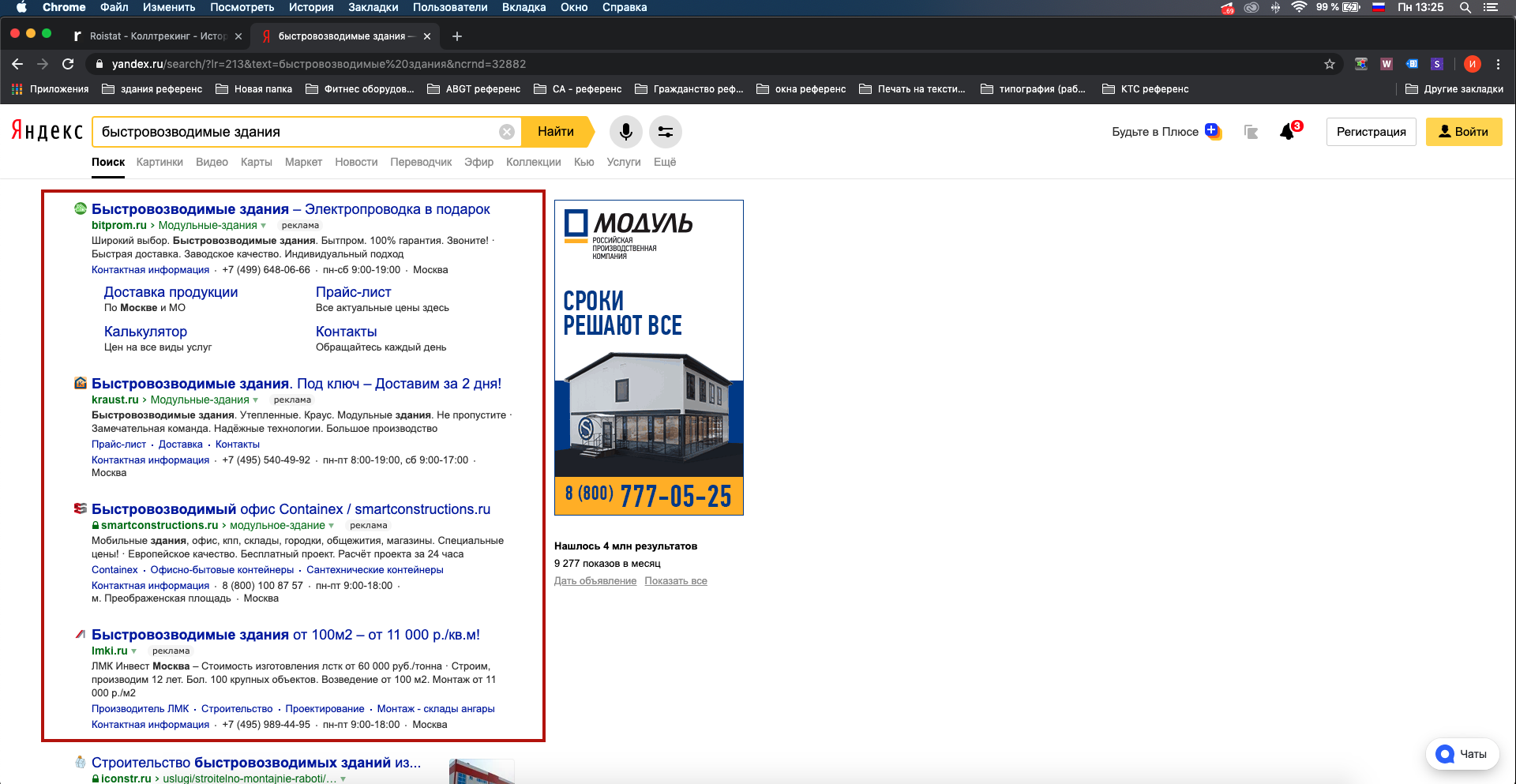Click Показать все link

(676, 581)
